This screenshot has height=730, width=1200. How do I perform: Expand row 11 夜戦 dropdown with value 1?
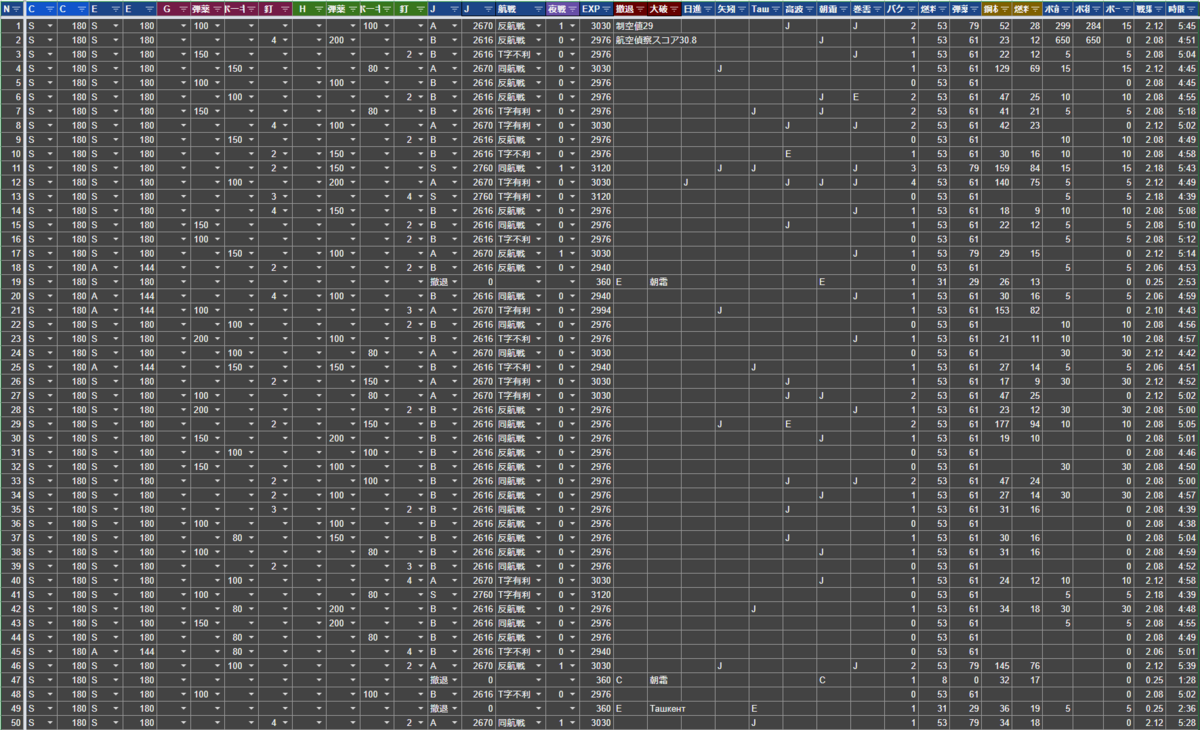click(x=573, y=168)
